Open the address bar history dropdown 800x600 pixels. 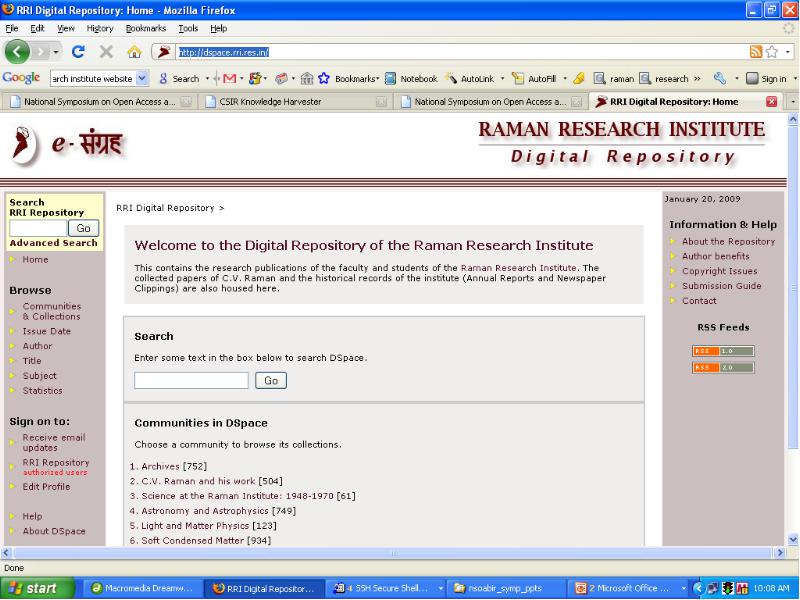click(x=788, y=52)
